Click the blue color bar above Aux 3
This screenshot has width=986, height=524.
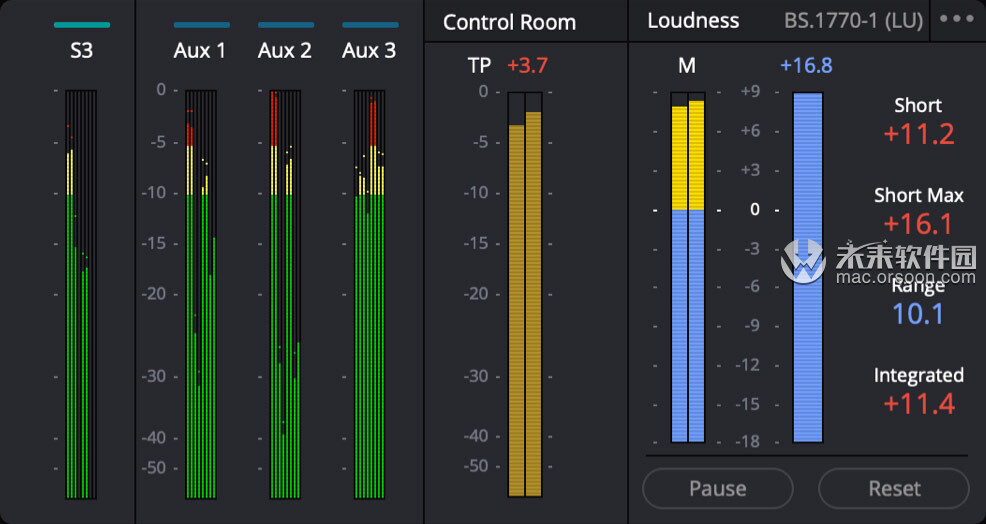point(370,25)
